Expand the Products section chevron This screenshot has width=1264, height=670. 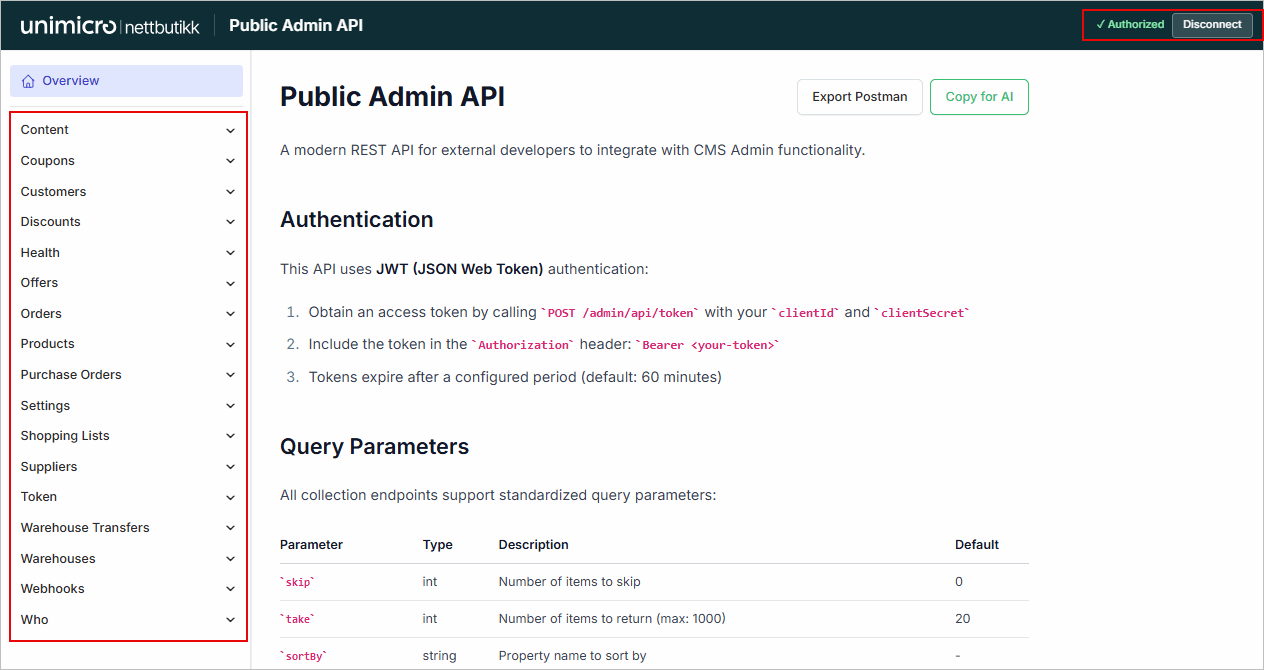pyautogui.click(x=230, y=344)
